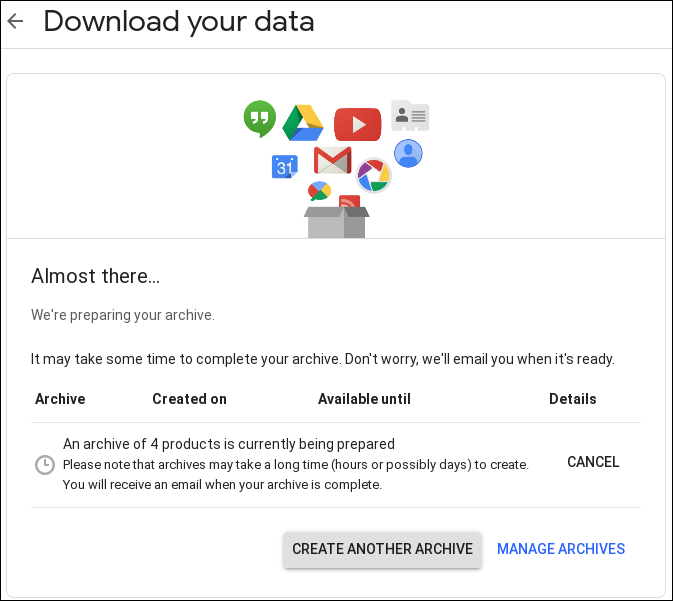Click the Picasa pinwheel icon
The image size is (673, 601).
click(x=373, y=175)
